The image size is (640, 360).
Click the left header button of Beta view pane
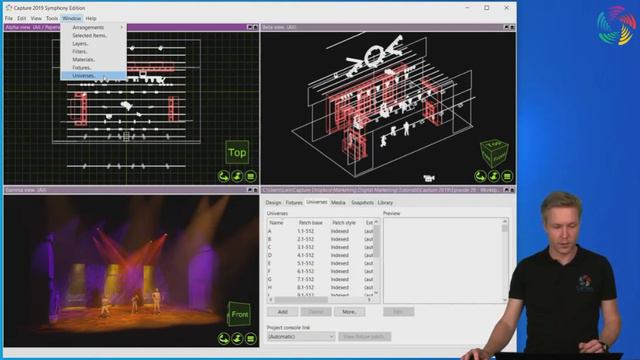(x=506, y=27)
